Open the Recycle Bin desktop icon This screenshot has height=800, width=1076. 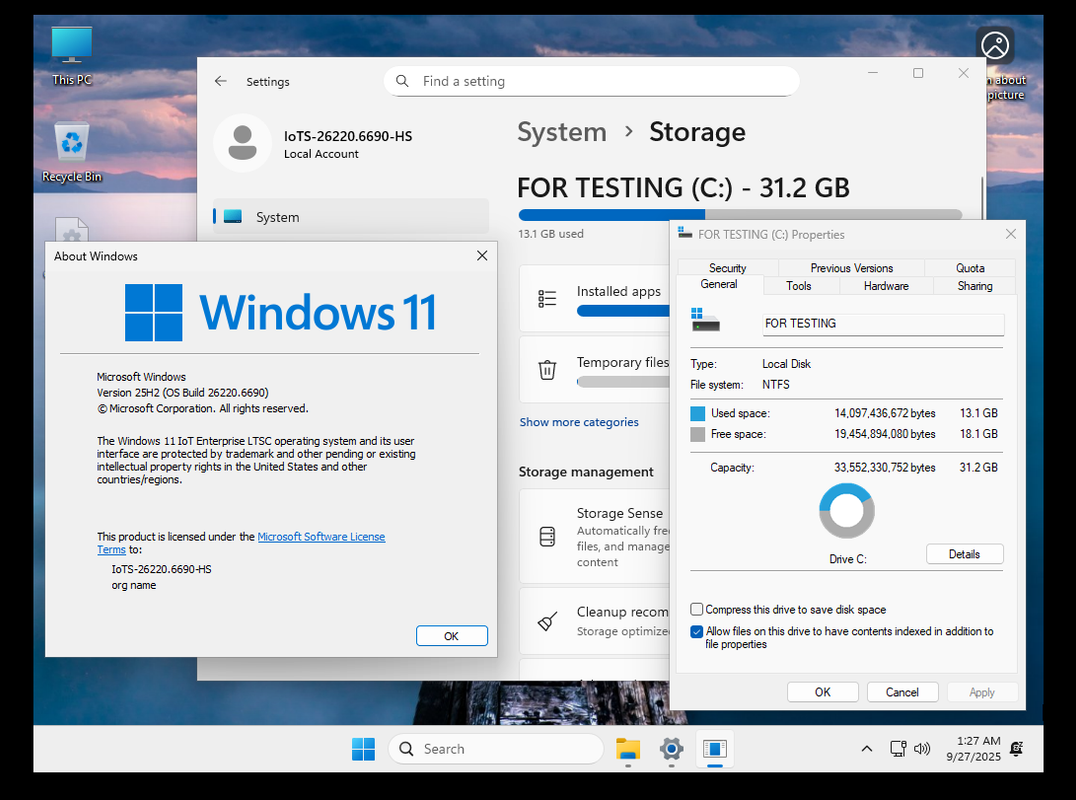click(71, 153)
